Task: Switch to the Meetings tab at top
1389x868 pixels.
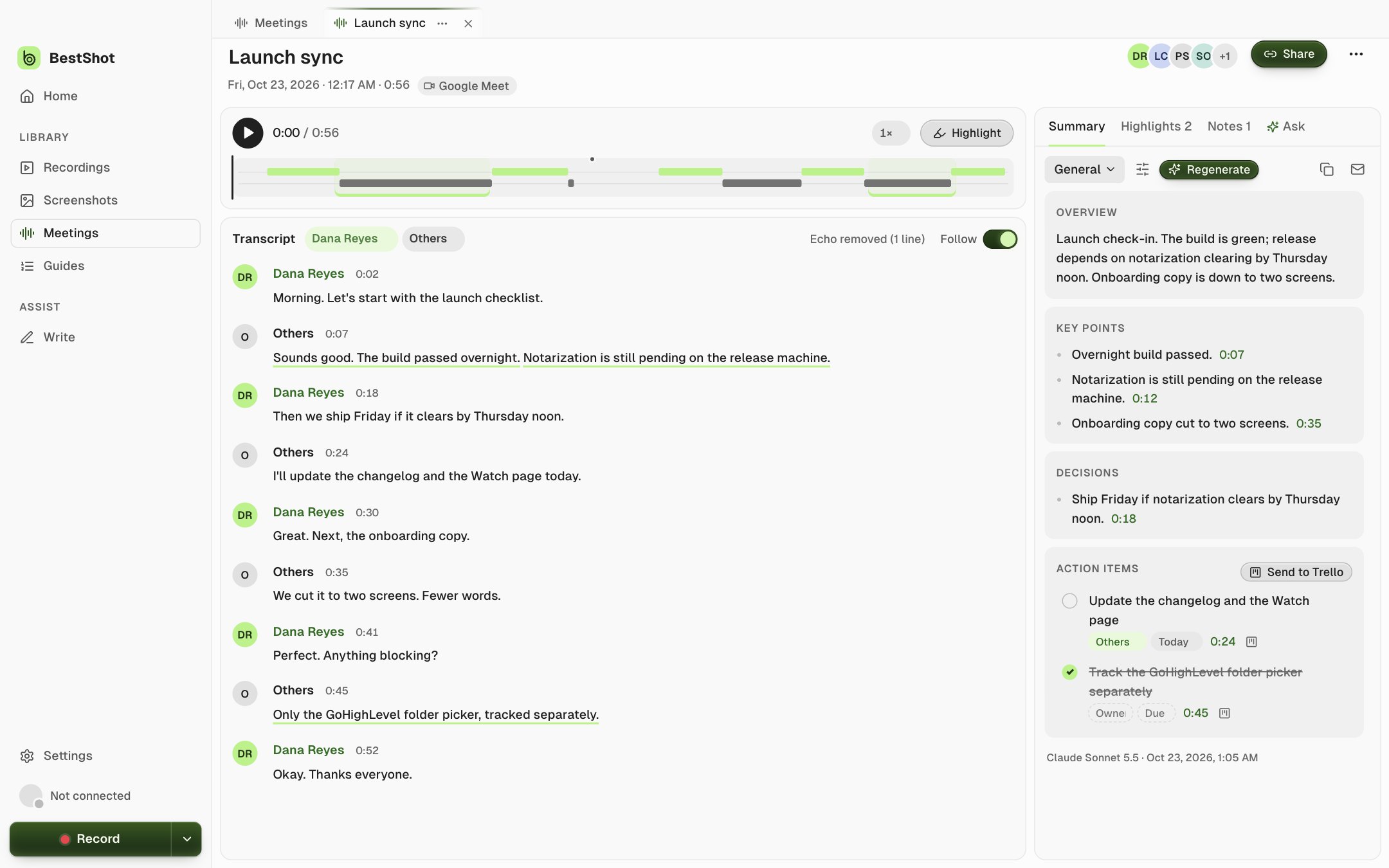Action: [x=271, y=23]
